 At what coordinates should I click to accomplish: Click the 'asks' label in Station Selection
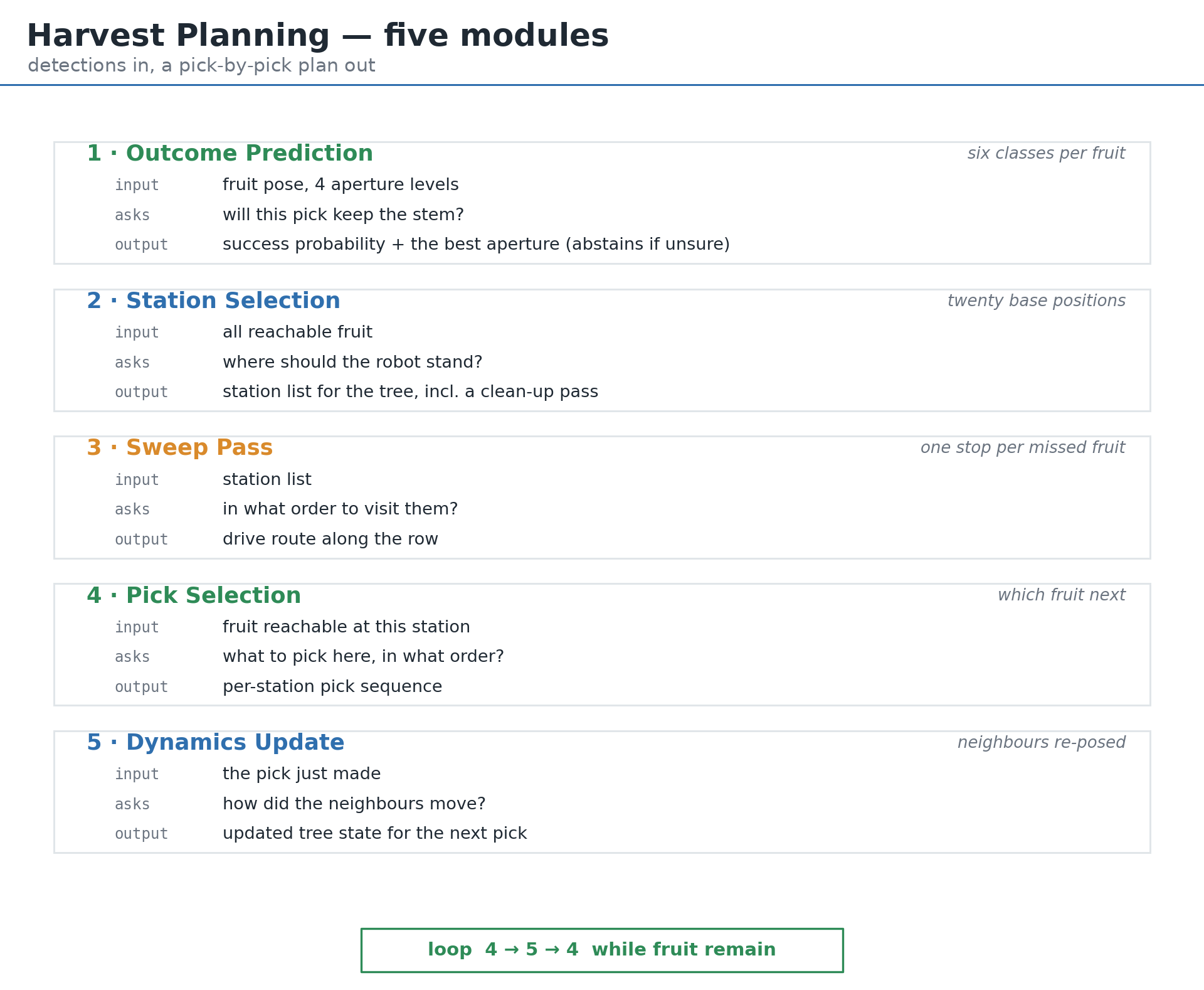tap(132, 363)
